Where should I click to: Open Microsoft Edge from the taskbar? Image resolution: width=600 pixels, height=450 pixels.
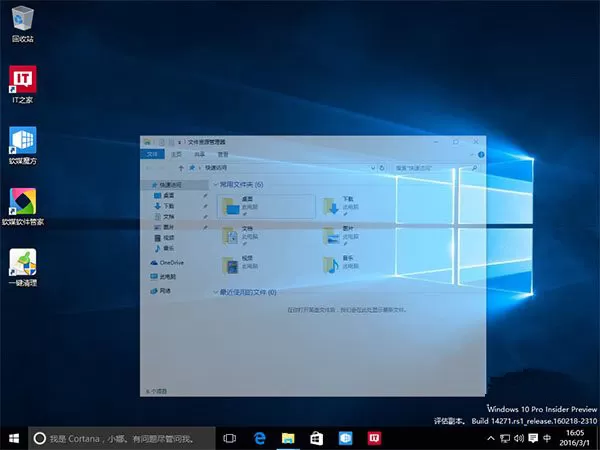pos(260,438)
